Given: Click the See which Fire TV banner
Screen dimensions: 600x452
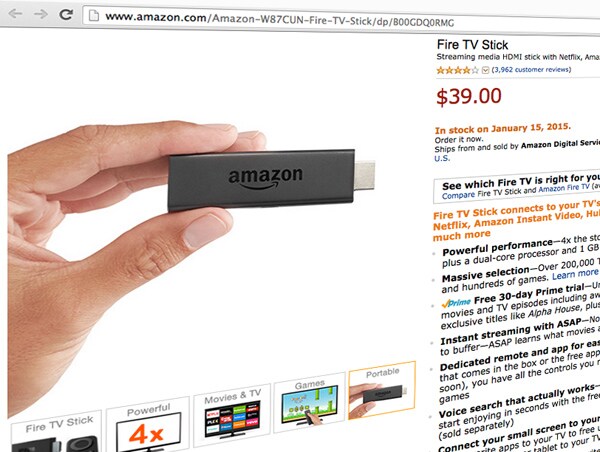Looking at the screenshot, I should 517,186.
